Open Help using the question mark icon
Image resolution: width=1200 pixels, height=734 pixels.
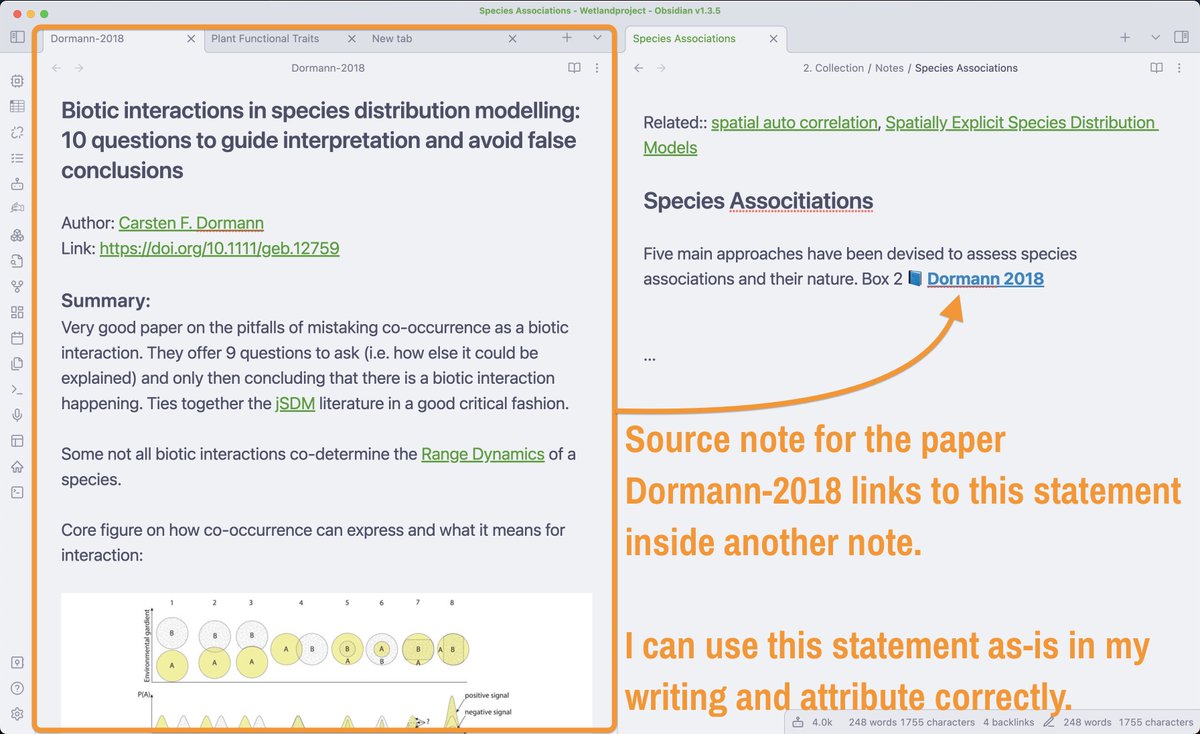click(16, 688)
